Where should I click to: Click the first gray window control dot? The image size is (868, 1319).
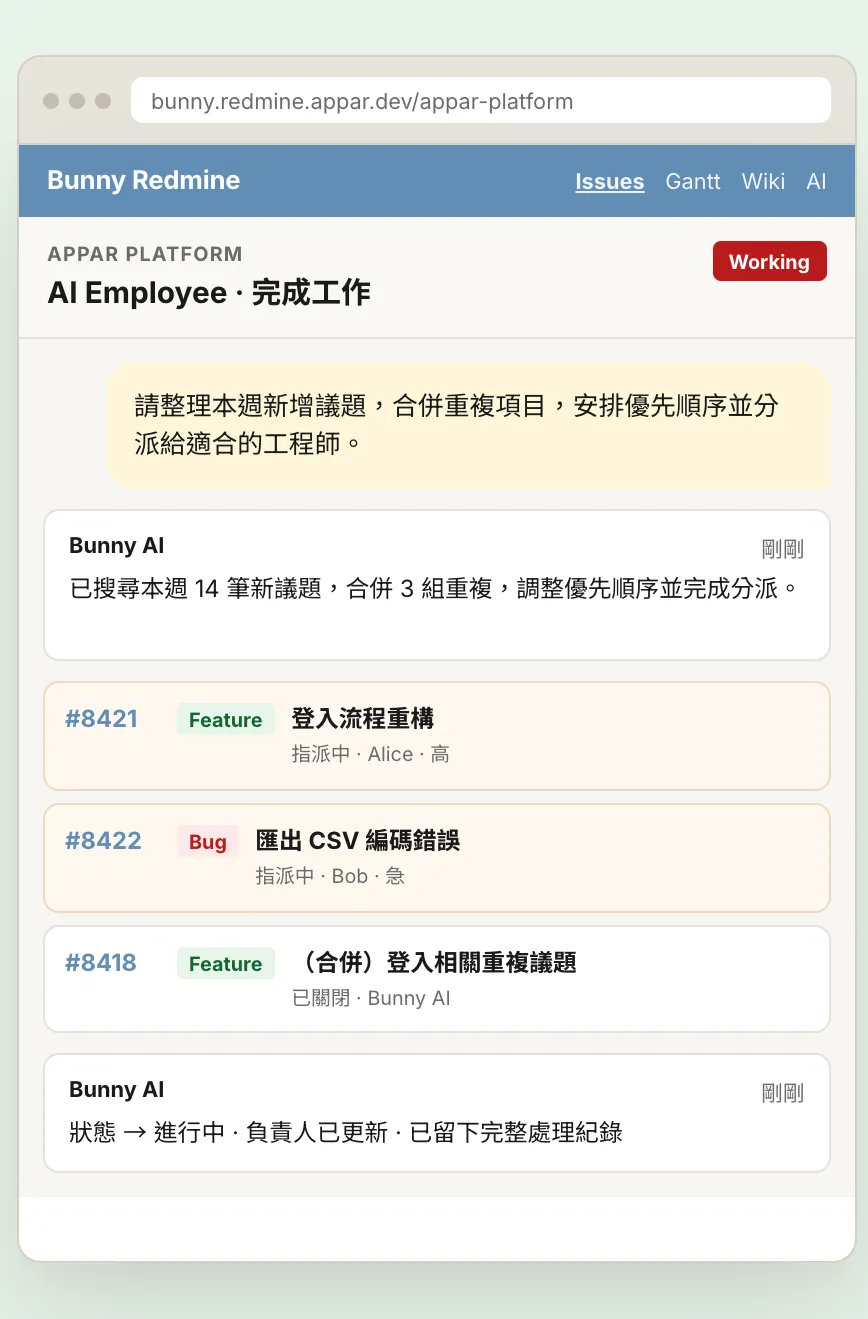[51, 101]
